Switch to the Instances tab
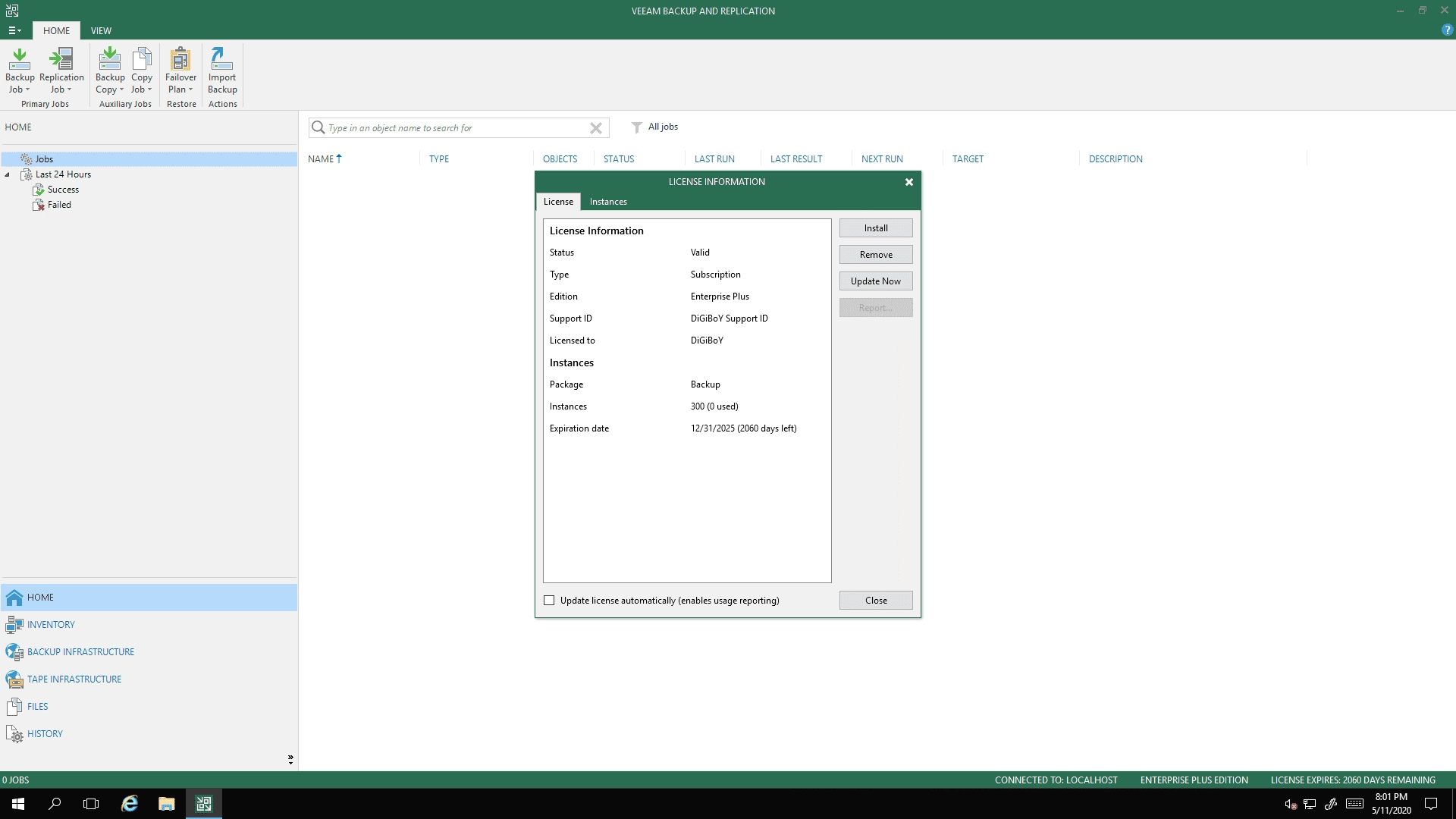The height and width of the screenshot is (819, 1456). [x=608, y=202]
